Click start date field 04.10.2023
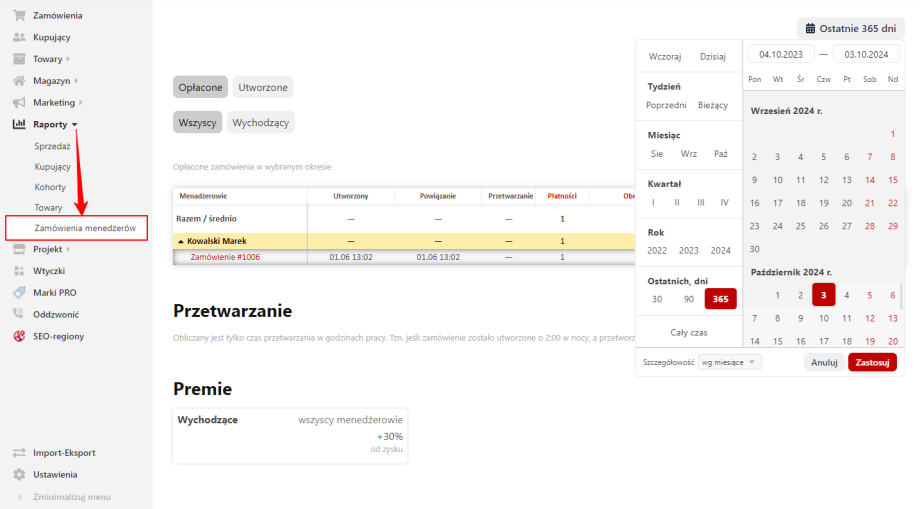The height and width of the screenshot is (509, 920). click(x=781, y=55)
